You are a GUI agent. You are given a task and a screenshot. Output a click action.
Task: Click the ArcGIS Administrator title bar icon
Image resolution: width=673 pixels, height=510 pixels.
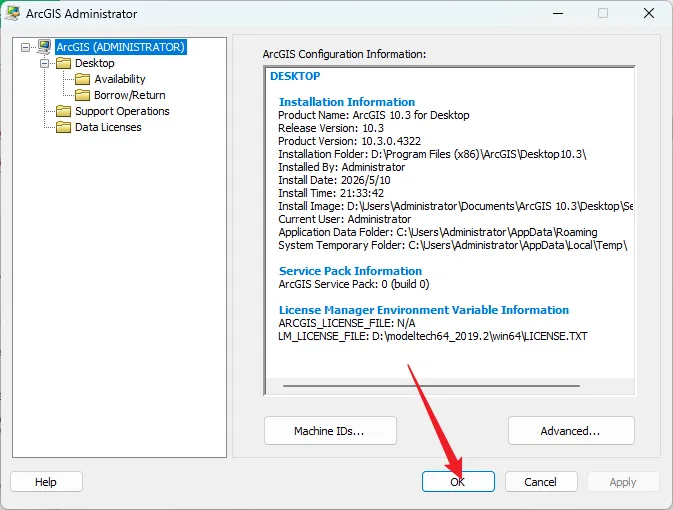tap(12, 13)
